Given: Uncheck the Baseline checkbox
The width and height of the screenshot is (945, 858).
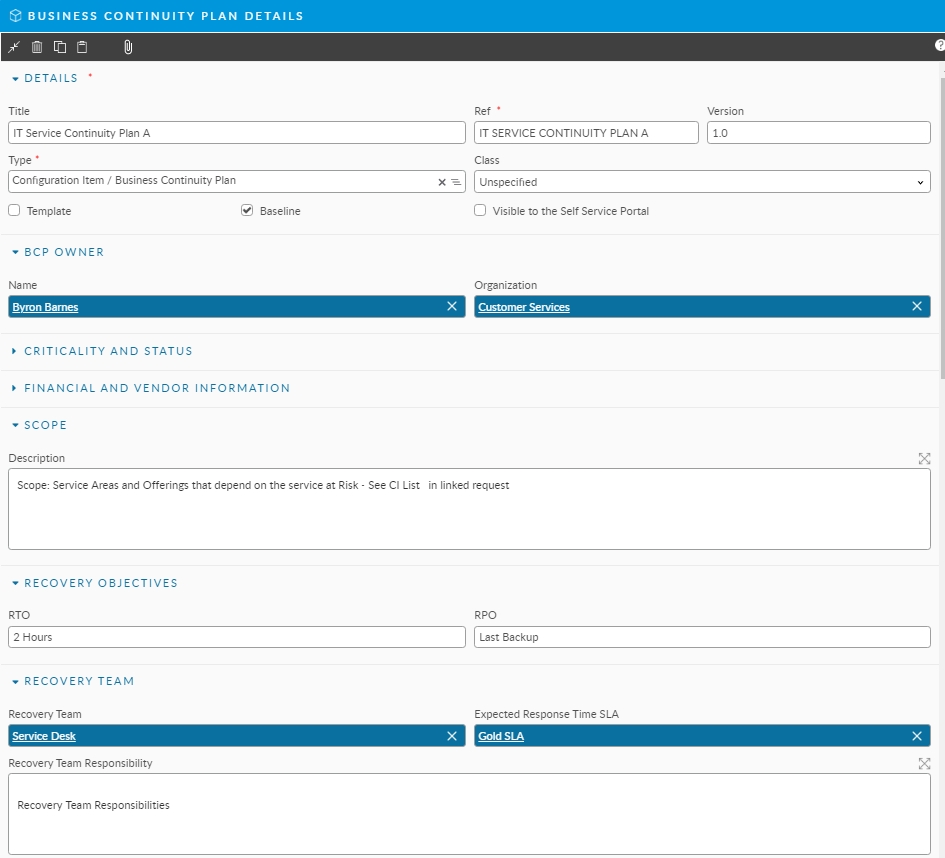Looking at the screenshot, I should coord(247,211).
